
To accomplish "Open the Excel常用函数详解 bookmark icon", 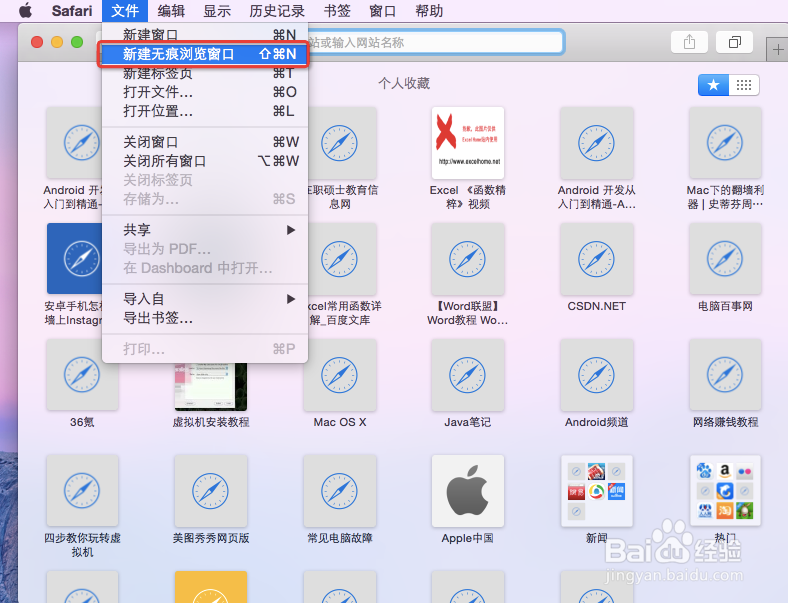I will click(x=342, y=259).
